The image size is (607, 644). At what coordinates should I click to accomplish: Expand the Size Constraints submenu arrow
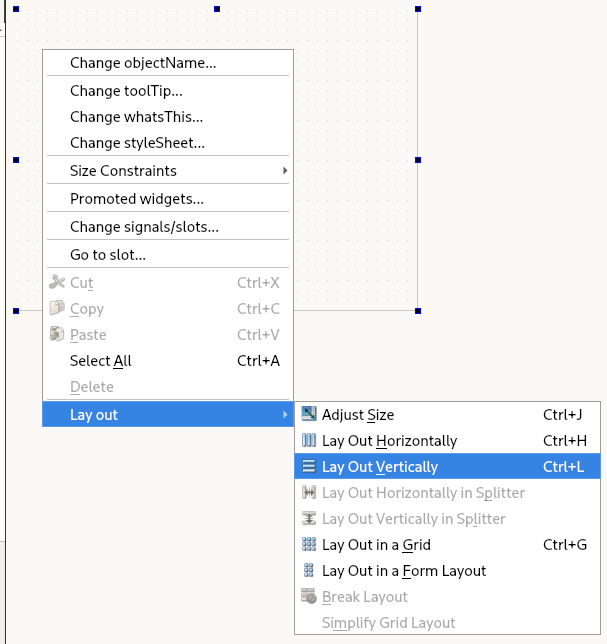point(285,170)
